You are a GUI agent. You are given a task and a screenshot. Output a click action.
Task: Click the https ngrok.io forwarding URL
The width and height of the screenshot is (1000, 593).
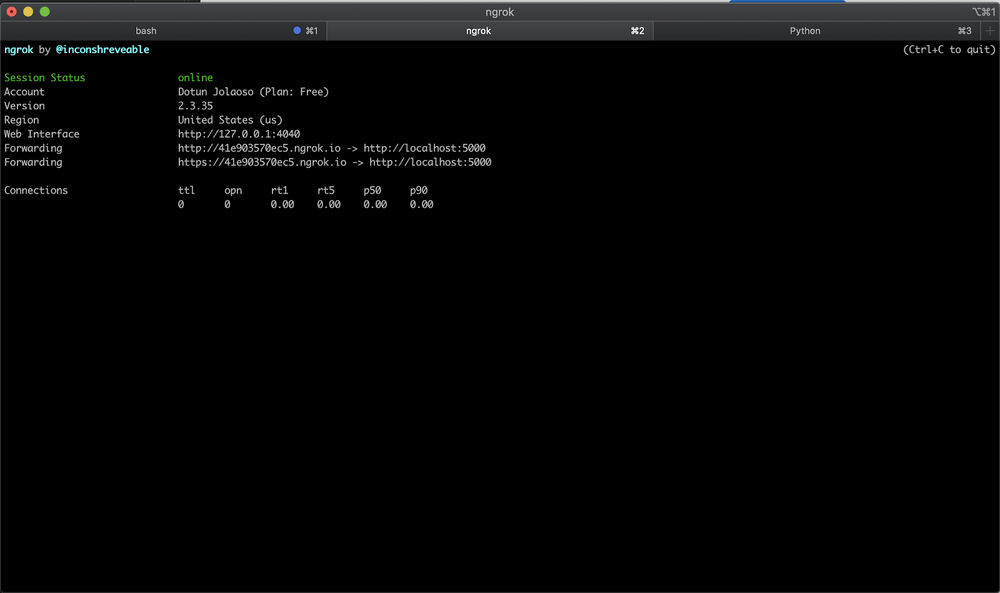pyautogui.click(x=264, y=162)
